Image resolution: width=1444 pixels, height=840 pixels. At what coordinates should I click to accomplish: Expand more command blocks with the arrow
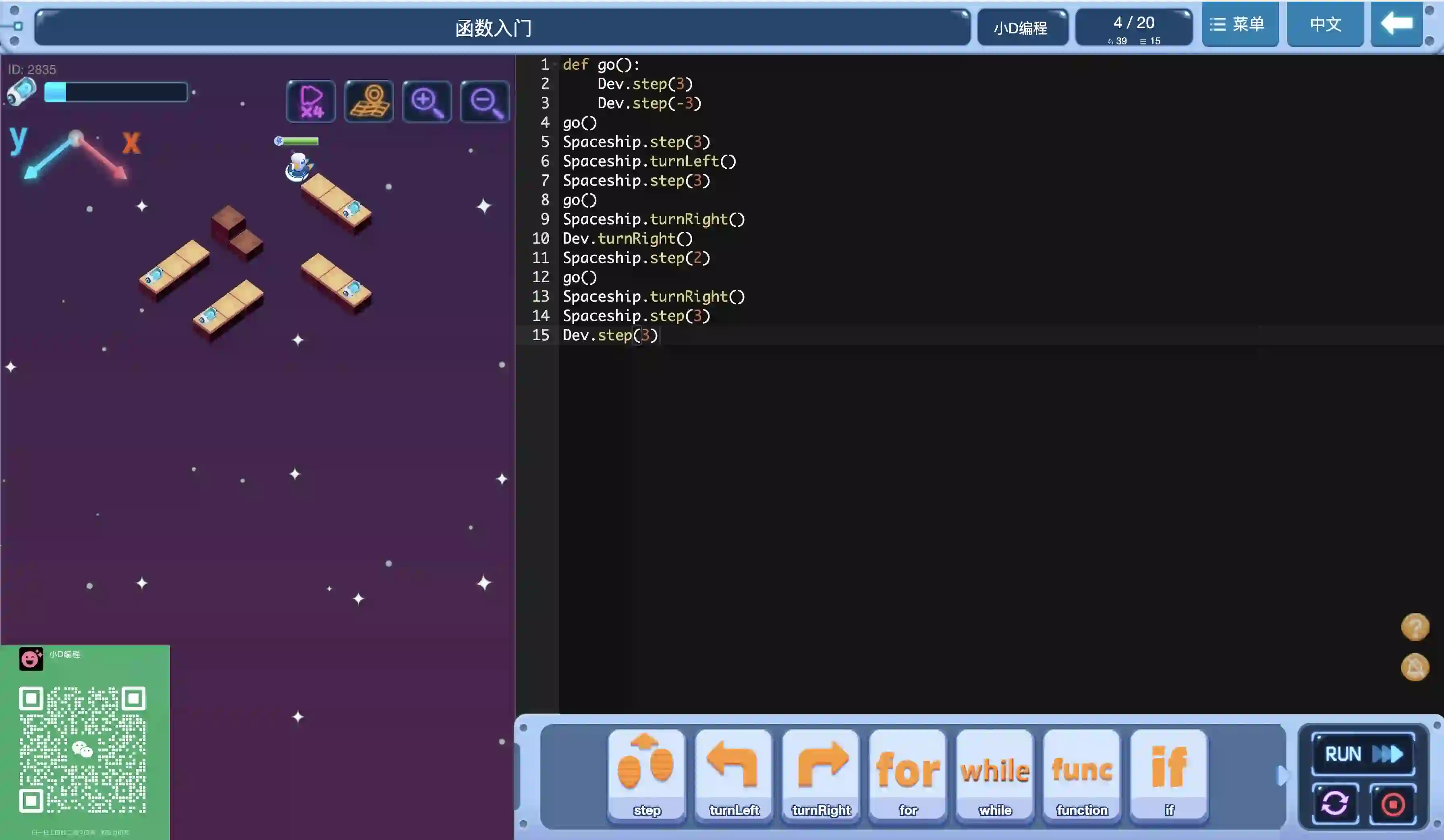(1282, 776)
